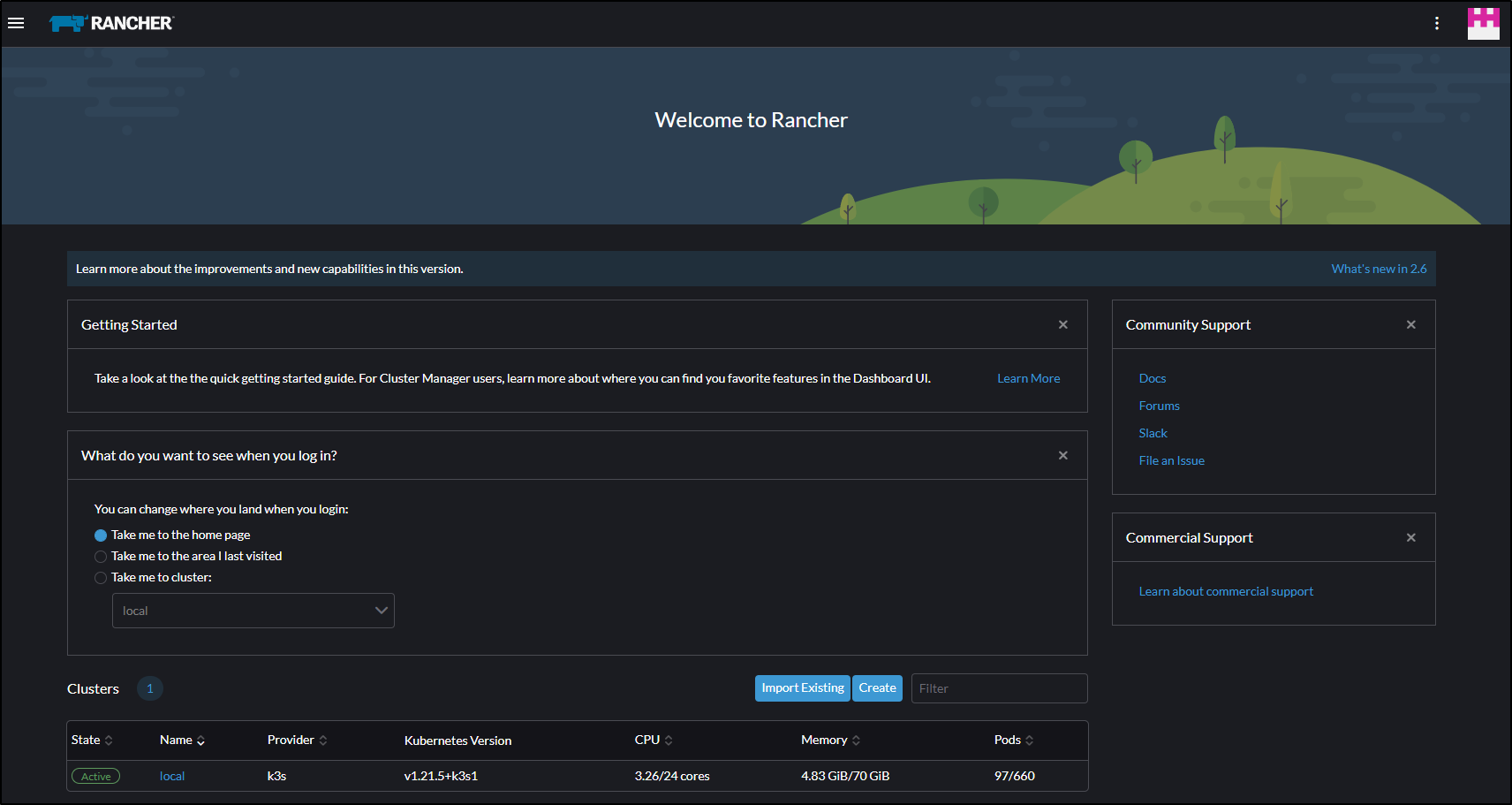This screenshot has width=1512, height=805.
Task: Click Learn More in Getting Started
Action: click(1029, 378)
